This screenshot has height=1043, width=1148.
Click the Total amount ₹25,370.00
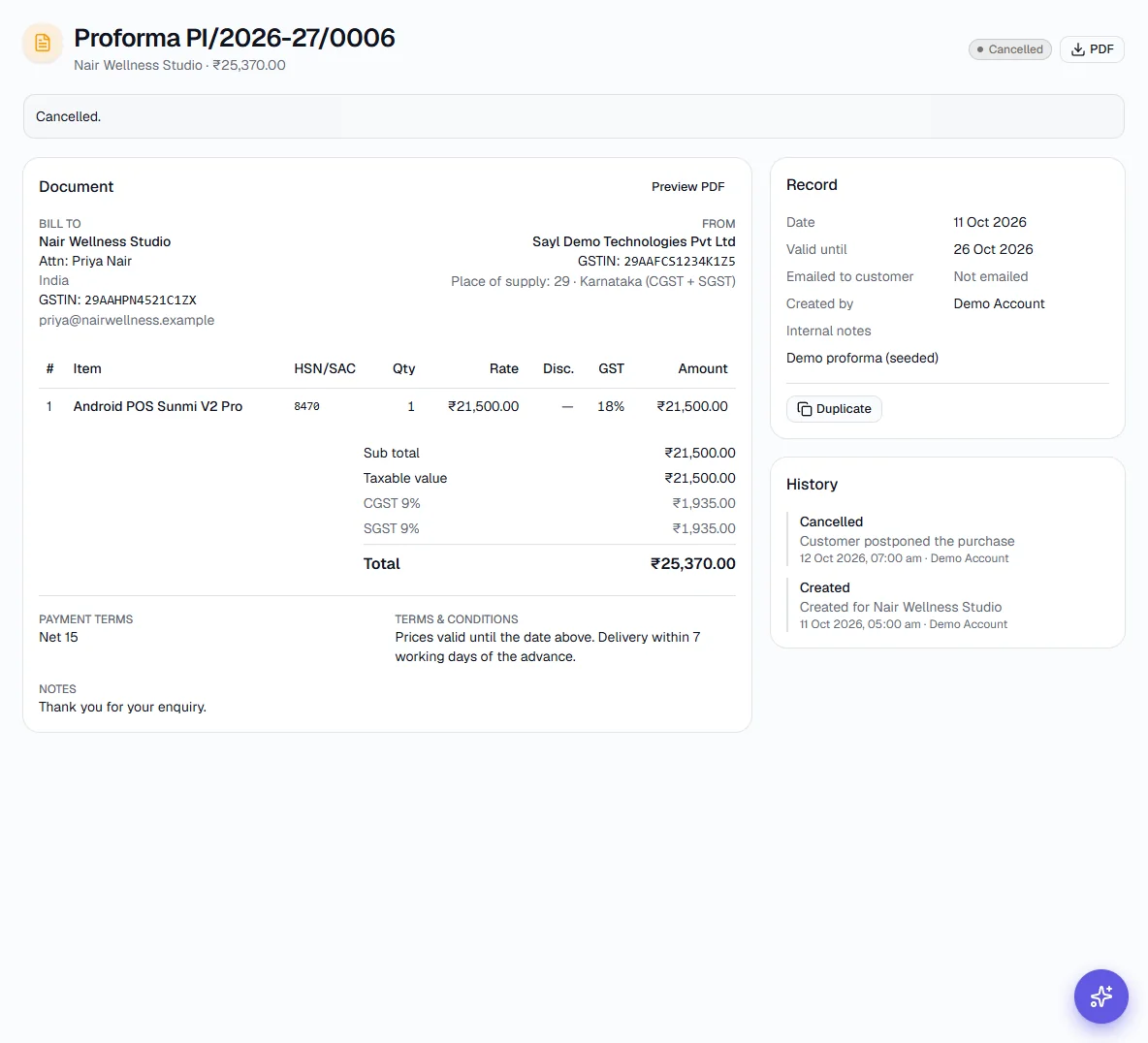[x=692, y=563]
